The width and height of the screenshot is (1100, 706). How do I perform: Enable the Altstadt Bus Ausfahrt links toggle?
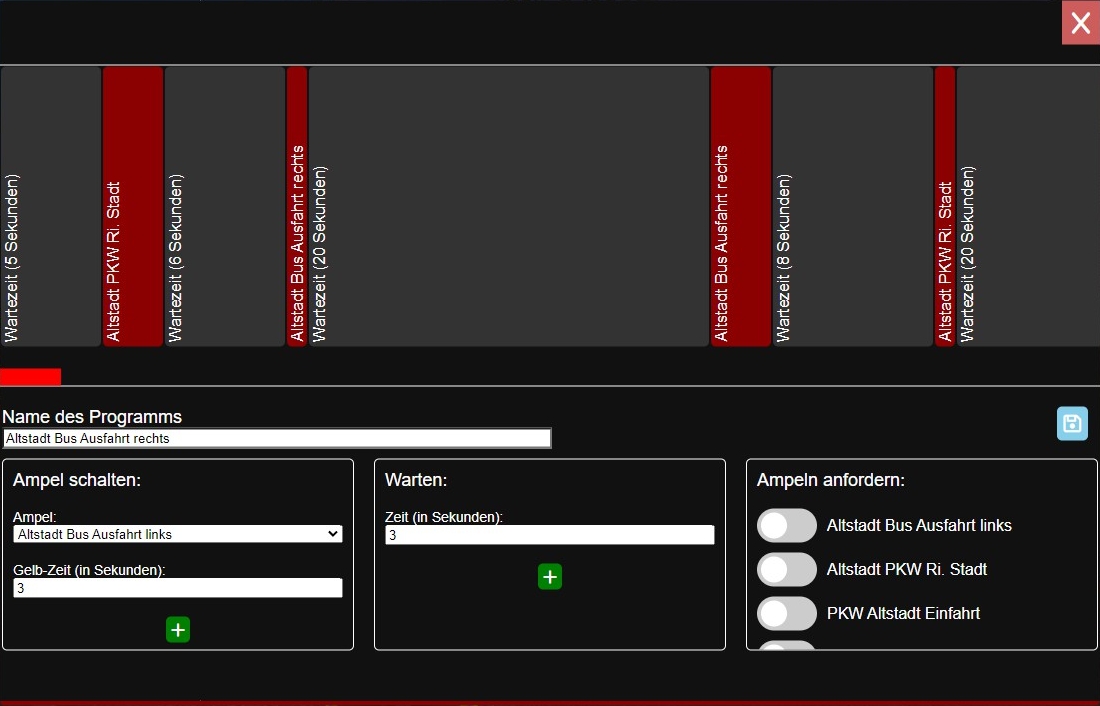tap(787, 525)
